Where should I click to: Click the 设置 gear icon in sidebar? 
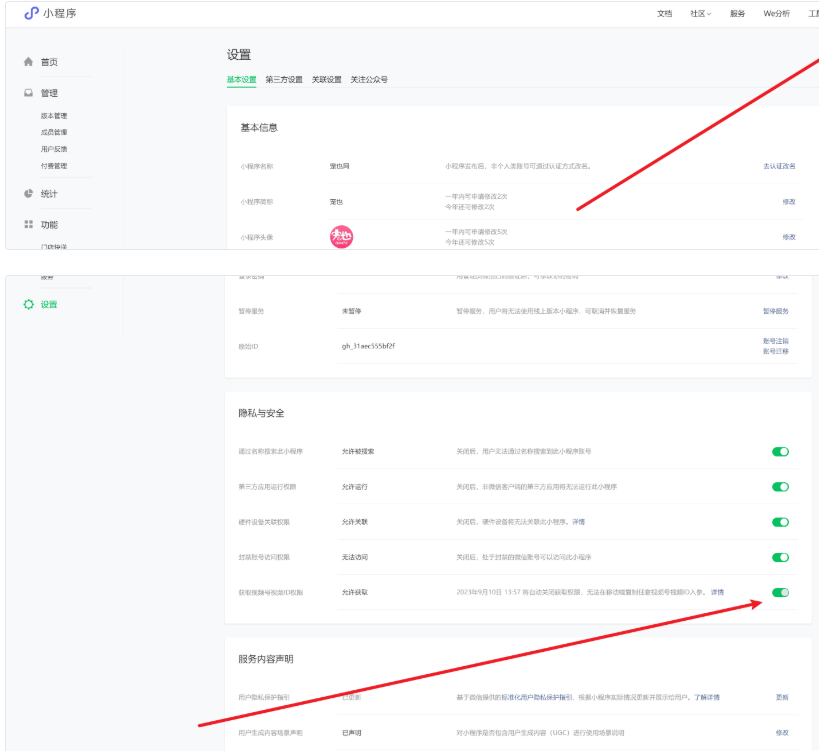pyautogui.click(x=28, y=304)
